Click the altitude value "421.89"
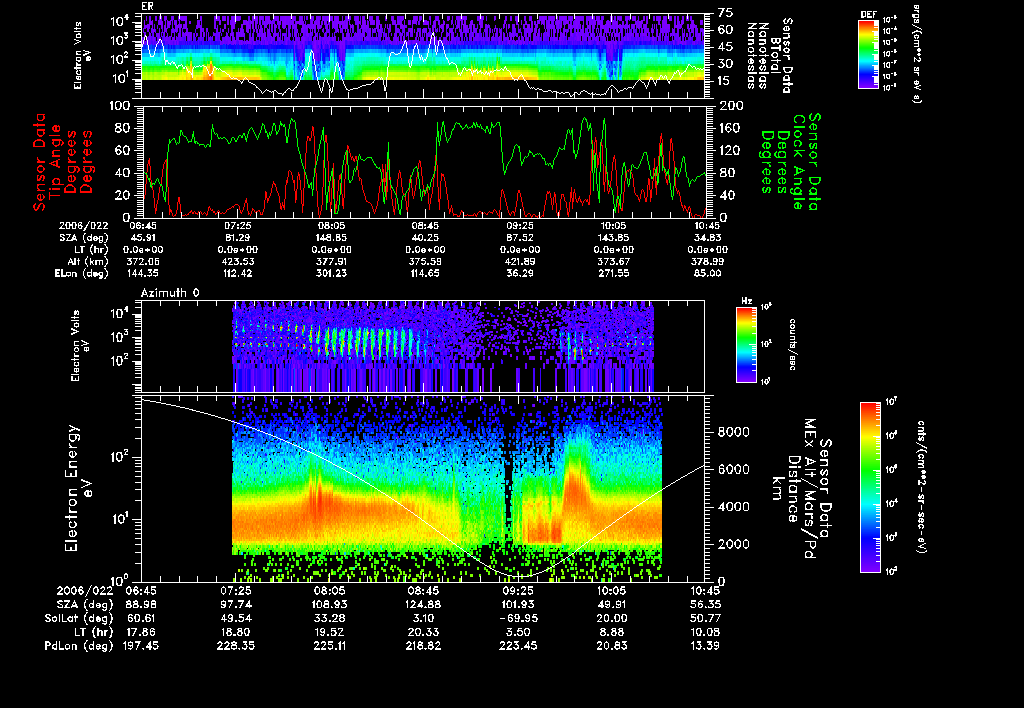This screenshot has height=708, width=1024. [520, 261]
